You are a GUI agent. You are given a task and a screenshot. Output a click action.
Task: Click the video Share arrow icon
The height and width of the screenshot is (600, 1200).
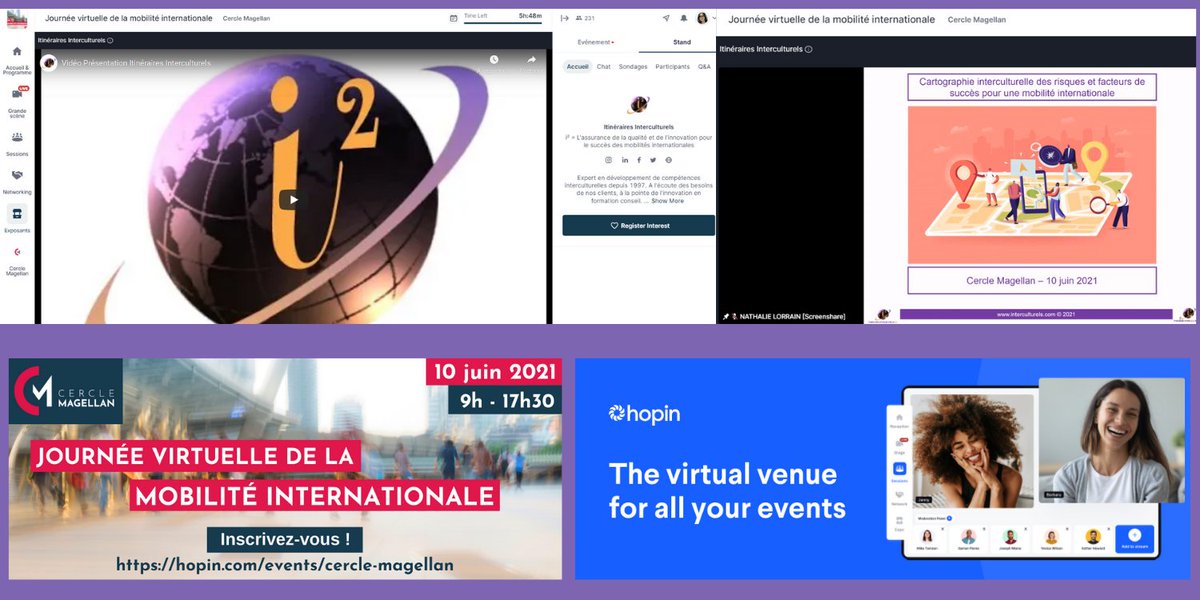532,60
